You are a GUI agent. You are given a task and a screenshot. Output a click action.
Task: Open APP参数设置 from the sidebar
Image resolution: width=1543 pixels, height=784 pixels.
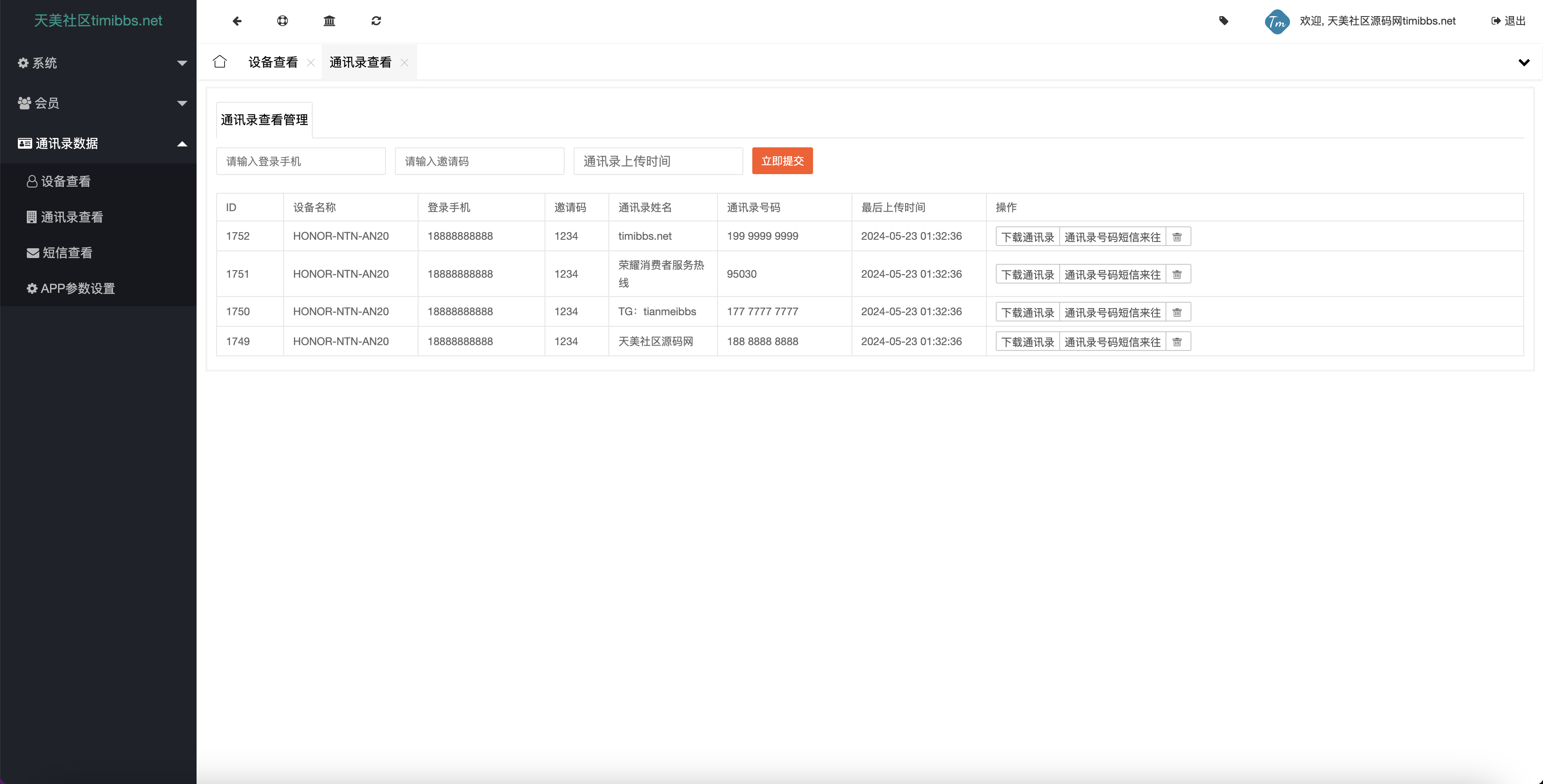[78, 288]
